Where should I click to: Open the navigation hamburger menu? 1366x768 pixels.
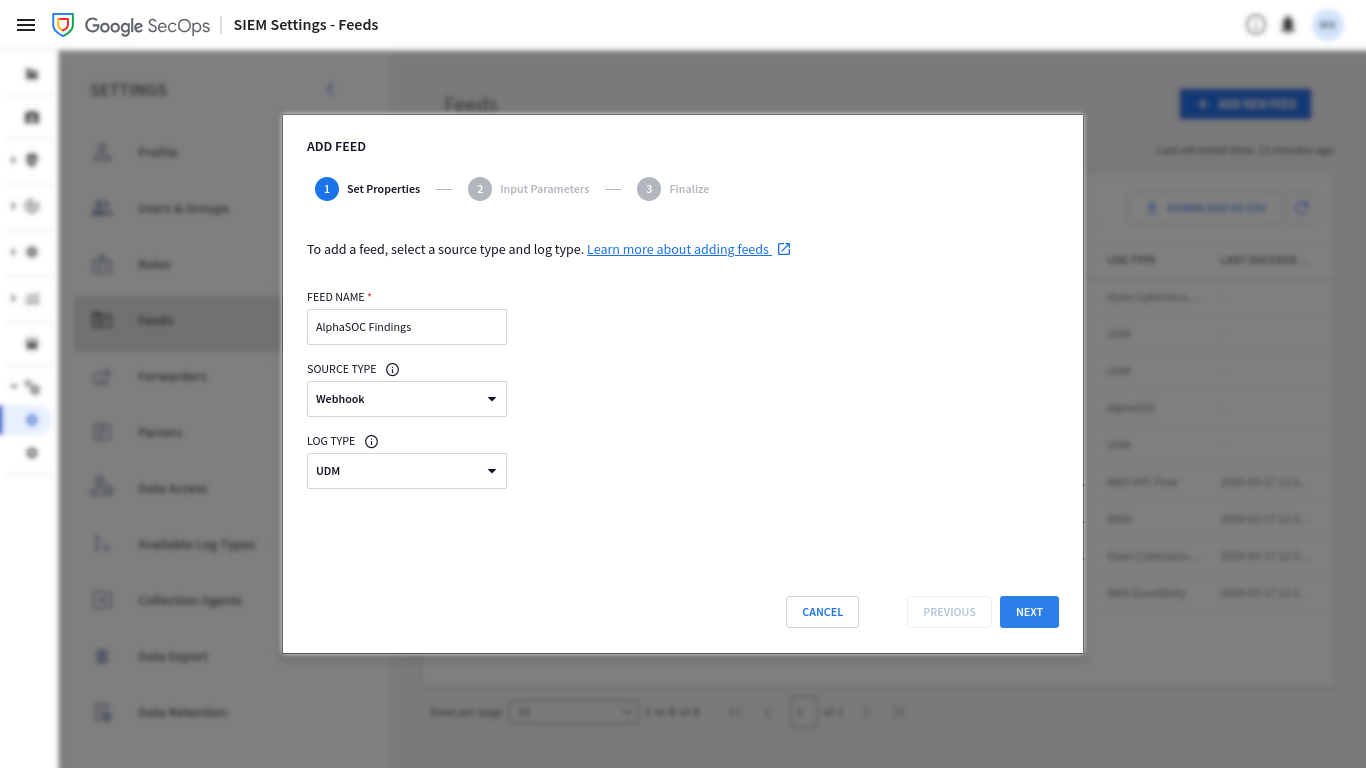pos(26,25)
